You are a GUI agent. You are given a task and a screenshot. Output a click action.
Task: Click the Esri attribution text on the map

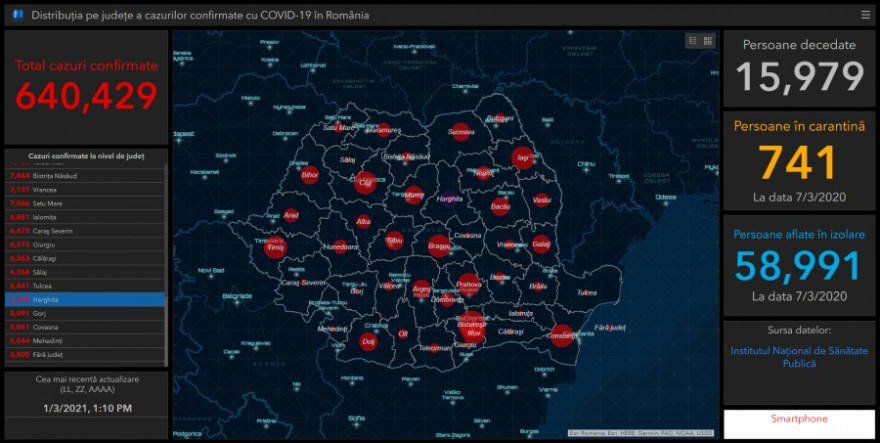640,432
